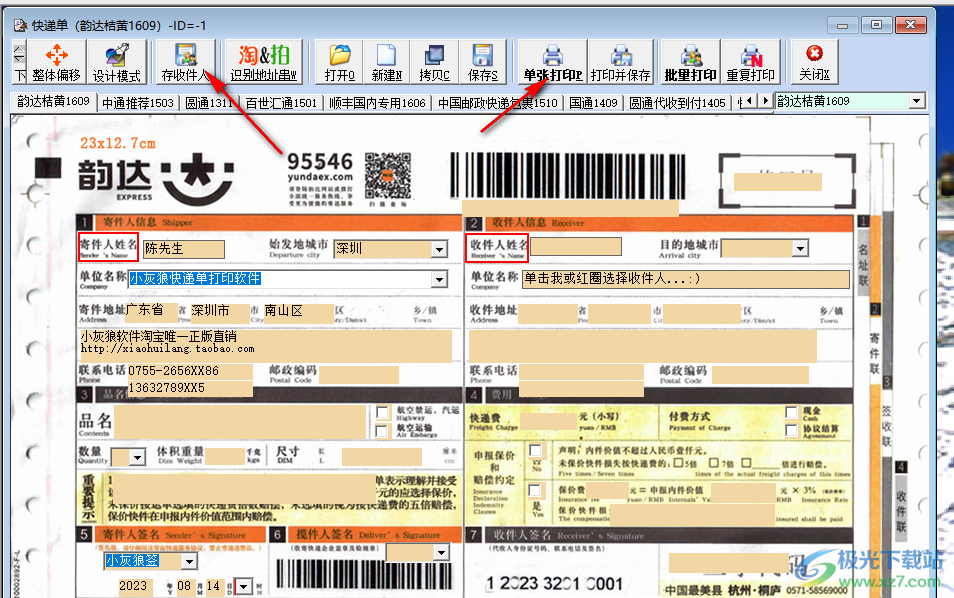Screen dimensions: 954x598
Task: Click the recipient address text area
Action: pyautogui.click(x=642, y=346)
